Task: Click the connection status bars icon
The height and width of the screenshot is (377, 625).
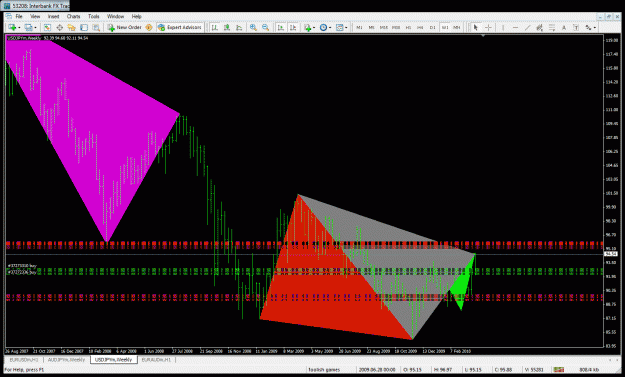Action: point(559,370)
